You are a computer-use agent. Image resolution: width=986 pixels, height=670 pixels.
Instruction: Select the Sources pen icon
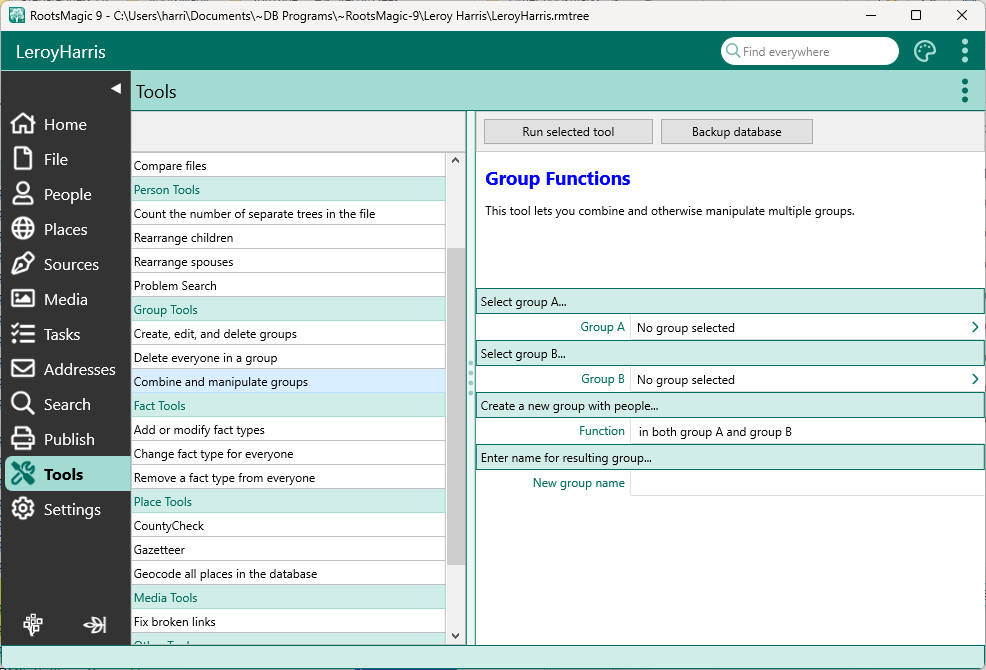[23, 265]
